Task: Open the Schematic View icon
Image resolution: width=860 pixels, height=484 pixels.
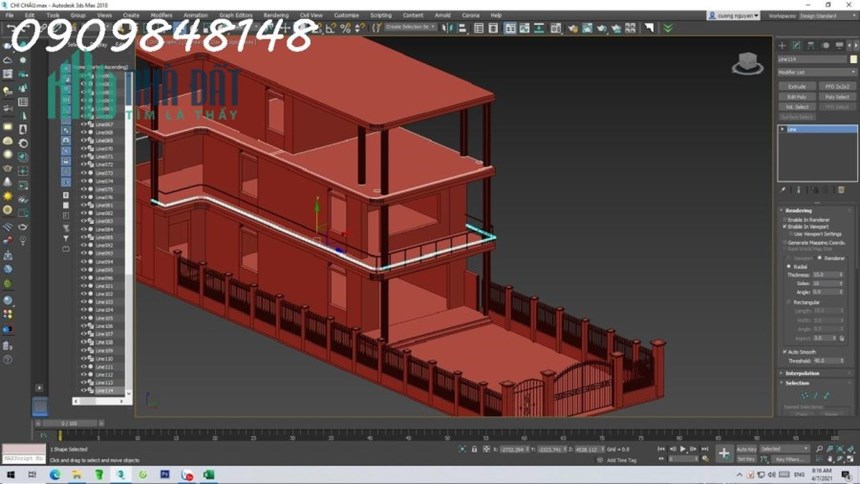Action: [539, 28]
